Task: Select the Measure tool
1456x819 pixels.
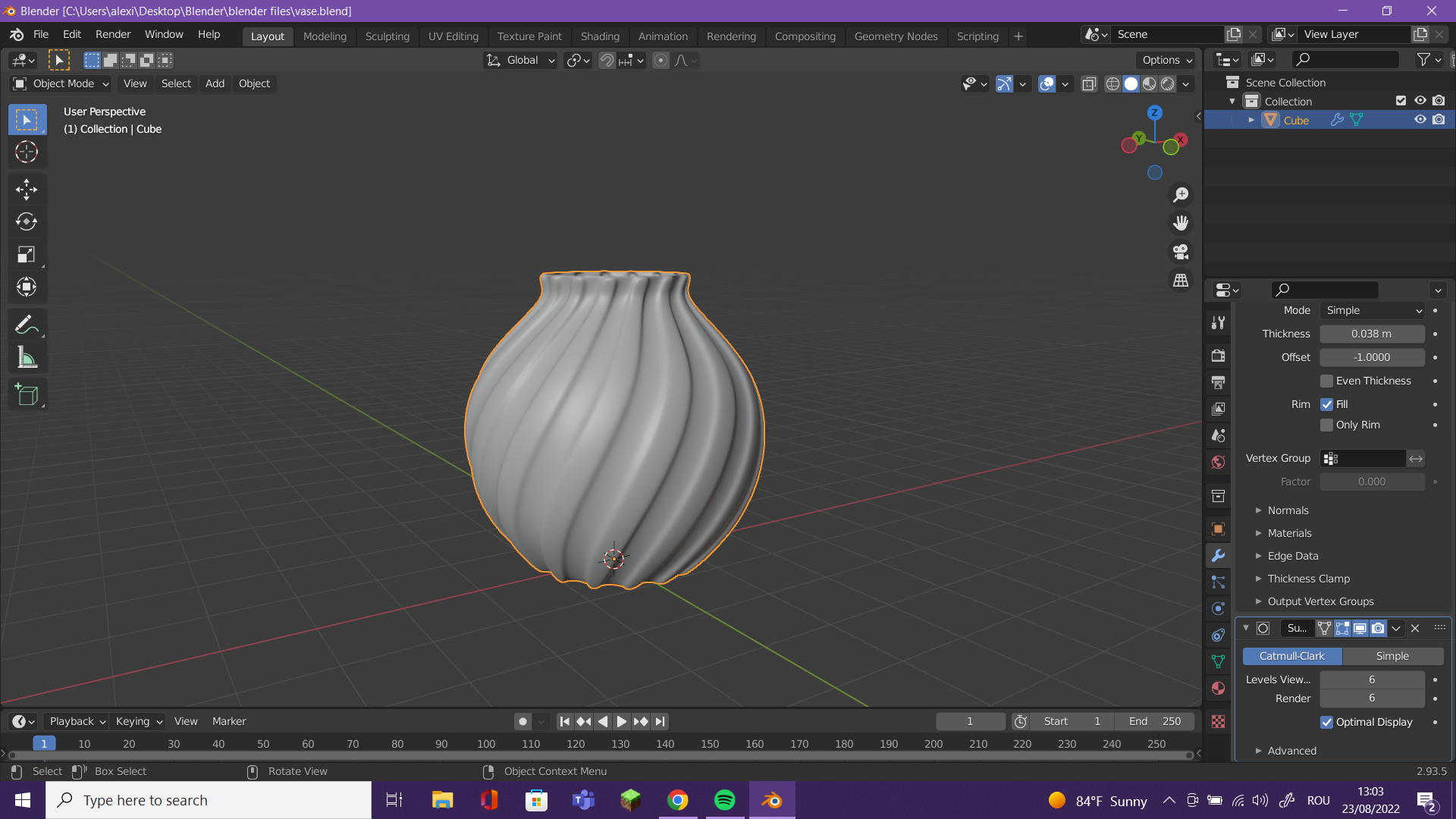Action: (x=27, y=358)
